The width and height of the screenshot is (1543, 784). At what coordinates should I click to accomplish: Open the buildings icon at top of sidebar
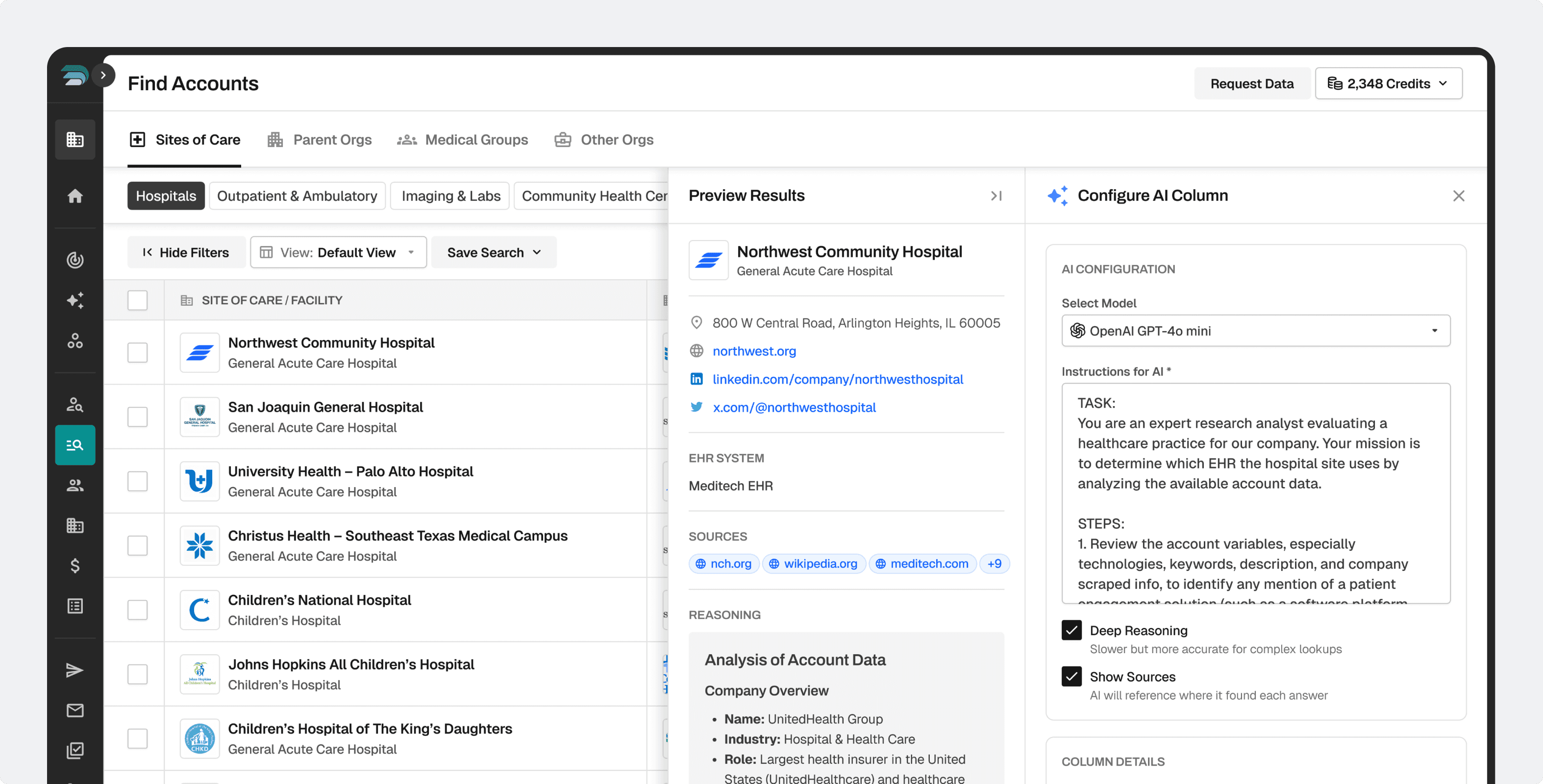pos(75,140)
